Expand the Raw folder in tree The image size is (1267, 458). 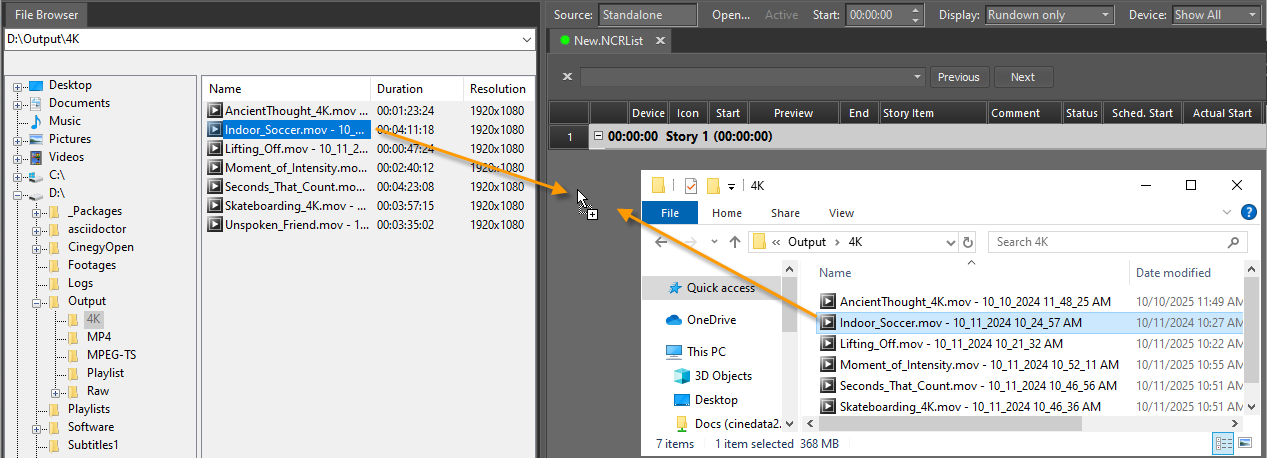point(56,391)
